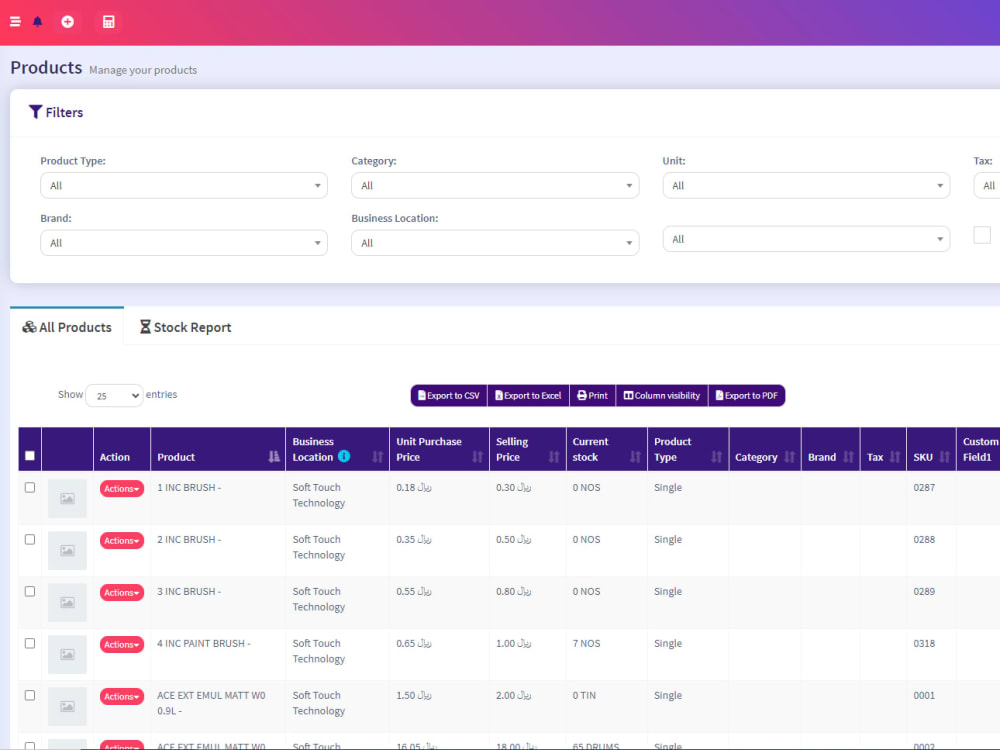
Task: Export the table to PDF
Action: pyautogui.click(x=747, y=395)
